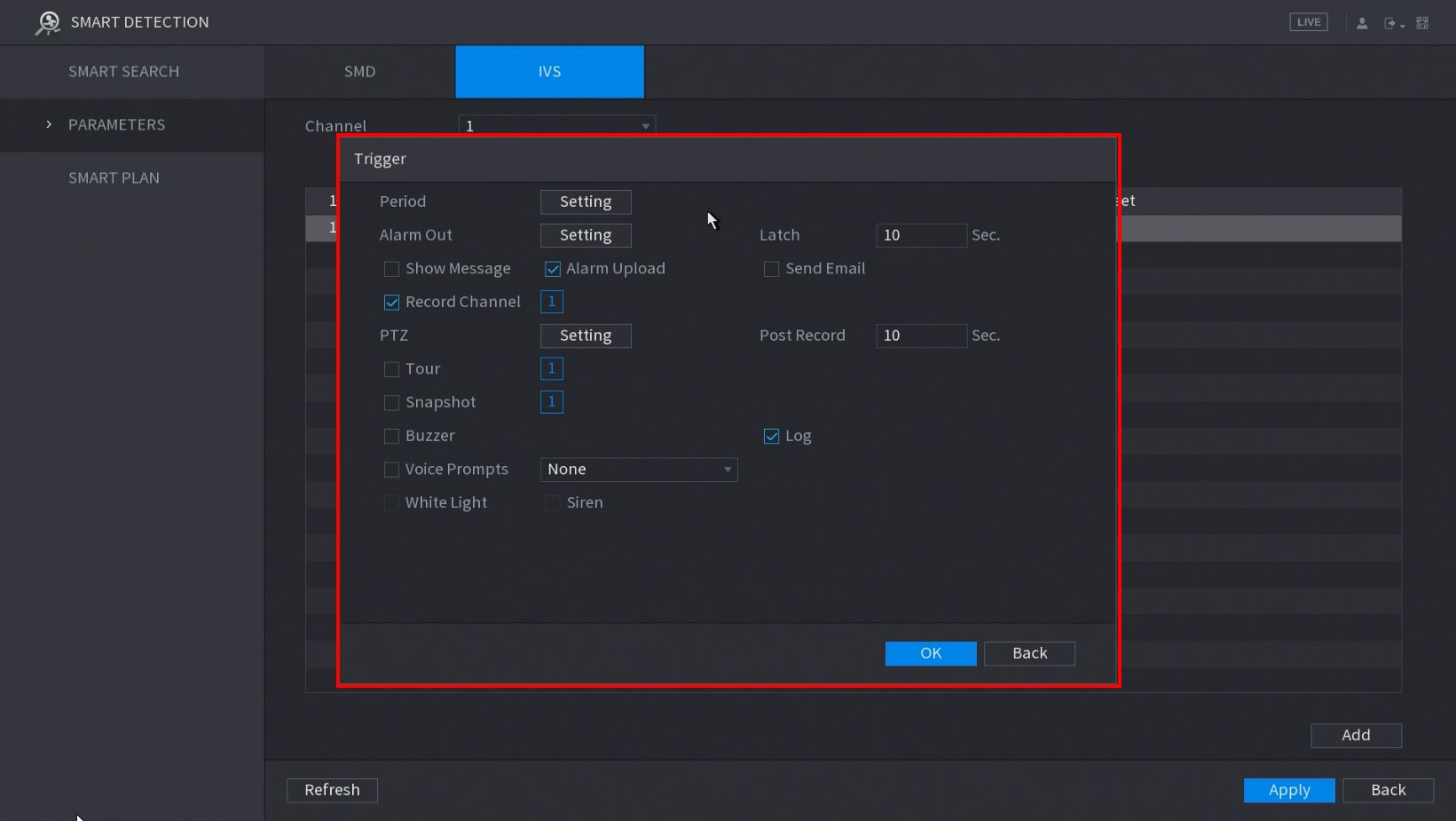Switch to the SMD tab
The image size is (1456, 821).
click(359, 72)
